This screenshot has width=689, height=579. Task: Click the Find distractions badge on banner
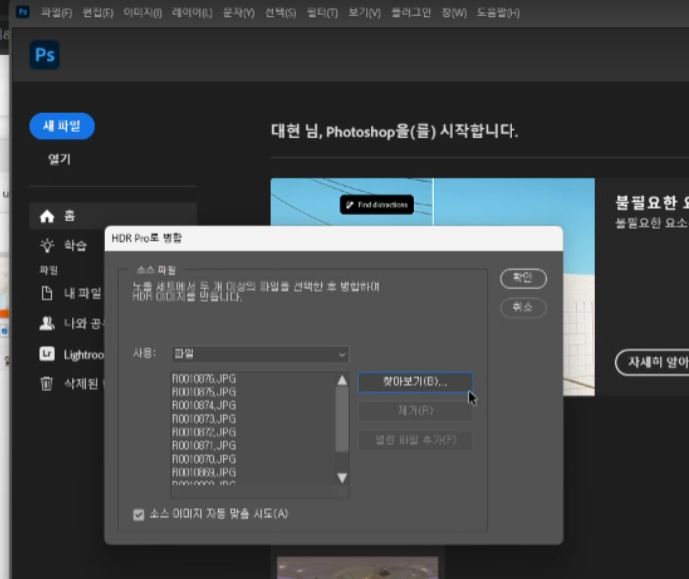377,205
